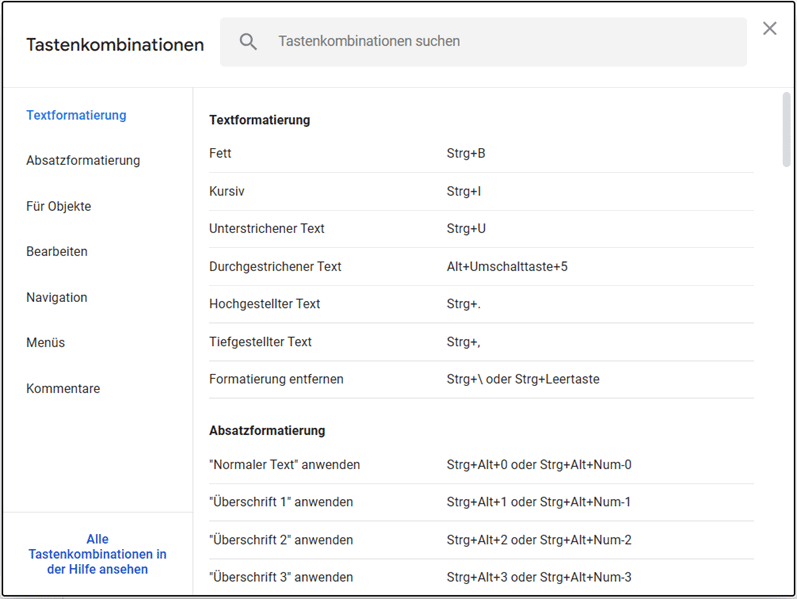
Task: Close the Tastenkombinationen dialog
Action: click(x=770, y=28)
